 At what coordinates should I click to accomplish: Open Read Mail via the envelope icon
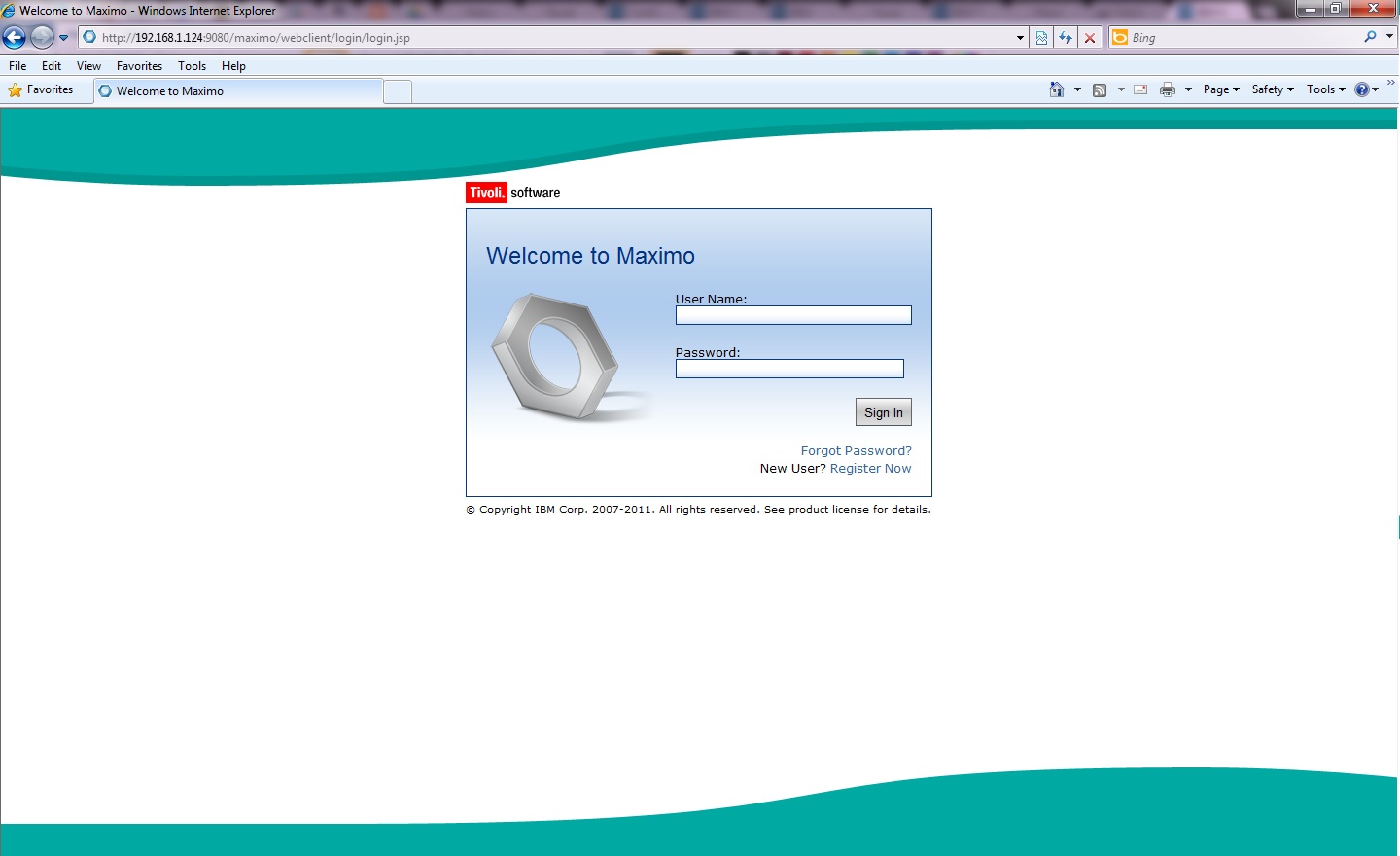point(1139,89)
